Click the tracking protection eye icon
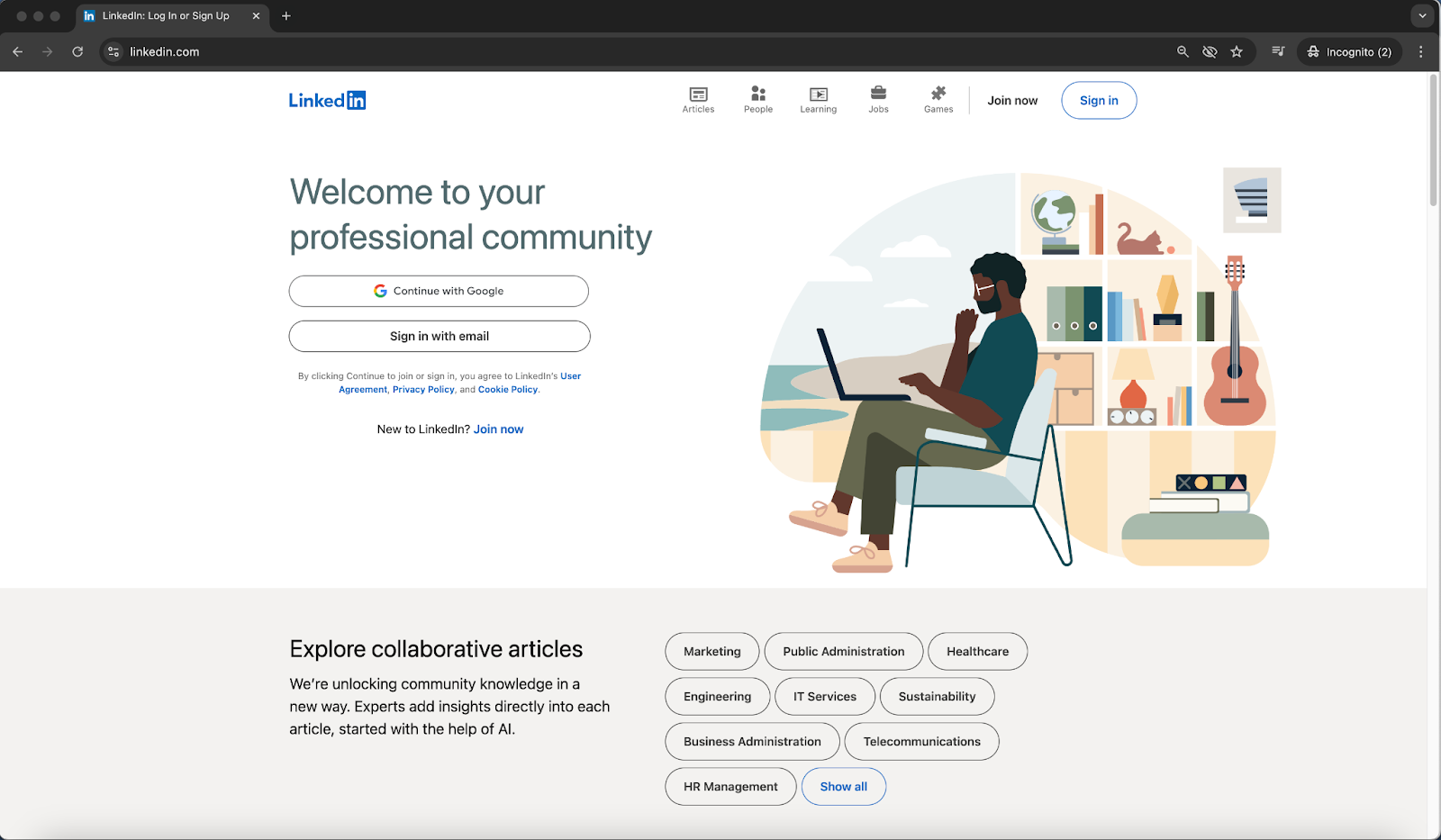 (1210, 51)
